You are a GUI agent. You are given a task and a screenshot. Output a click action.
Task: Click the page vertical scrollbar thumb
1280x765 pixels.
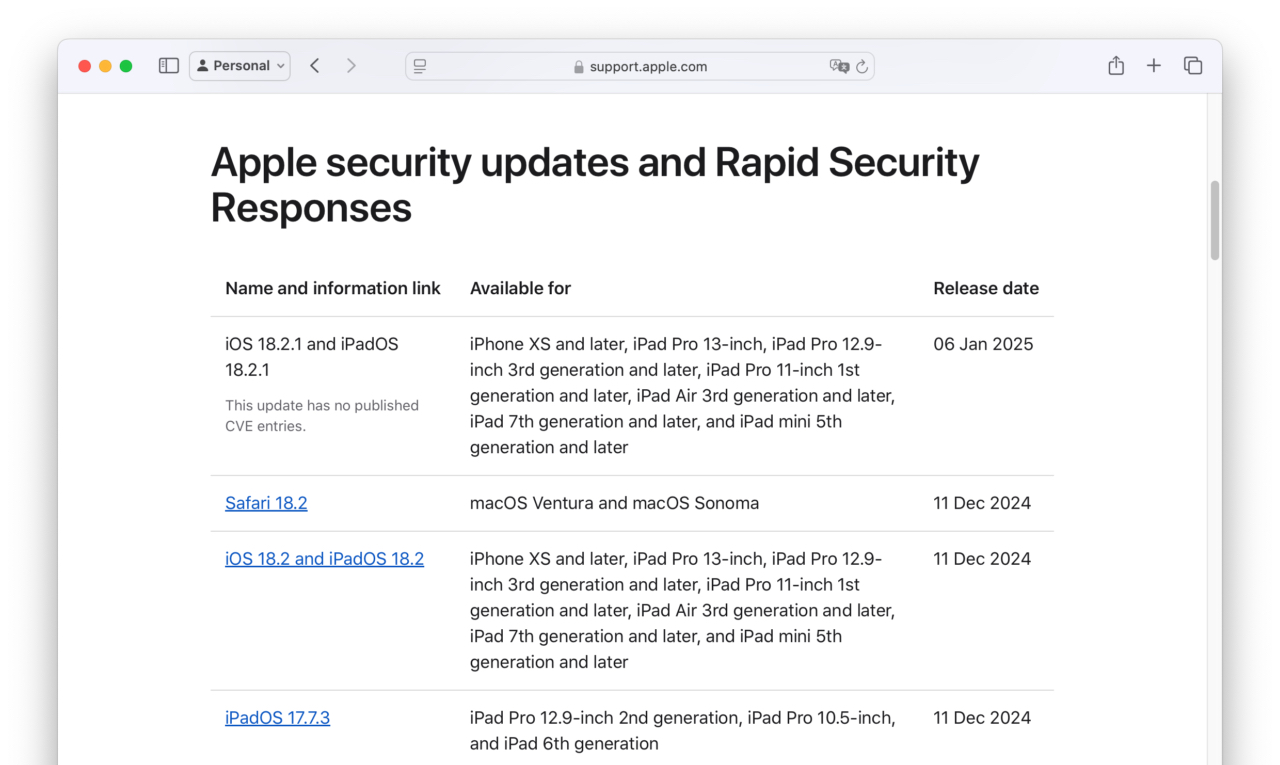coord(1215,220)
